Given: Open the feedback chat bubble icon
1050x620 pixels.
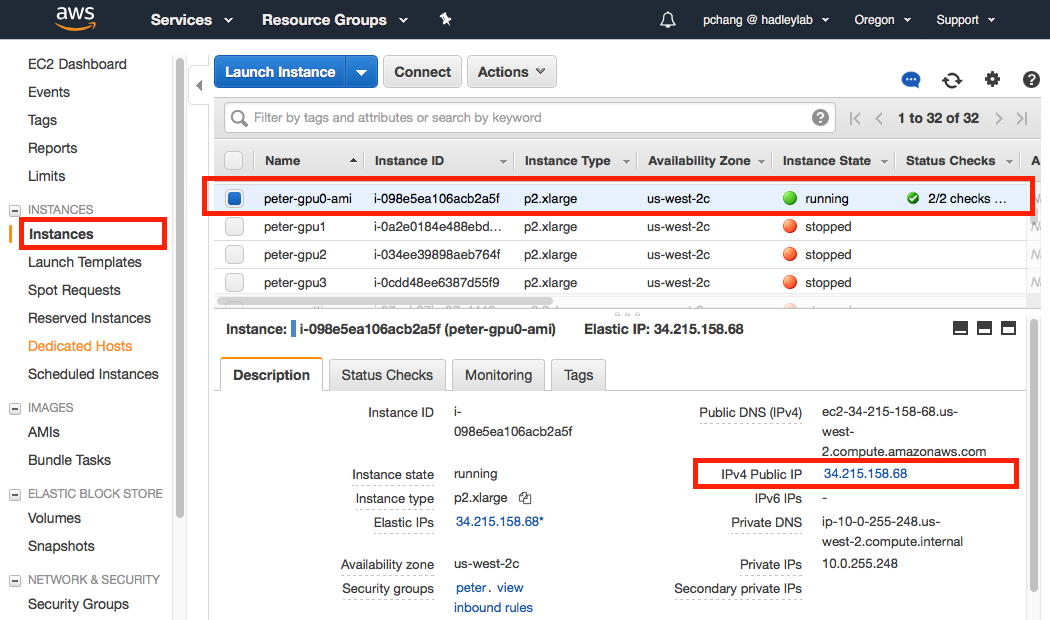Looking at the screenshot, I should (911, 80).
